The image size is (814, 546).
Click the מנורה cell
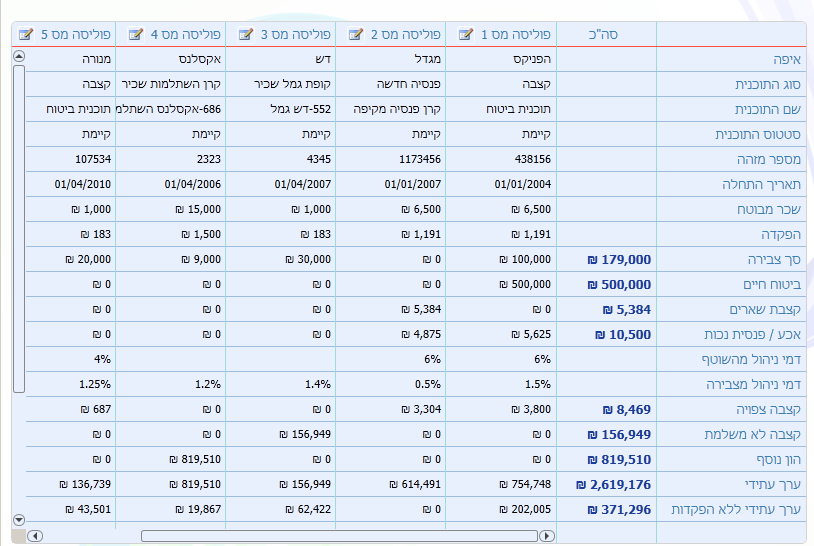pyautogui.click(x=97, y=59)
